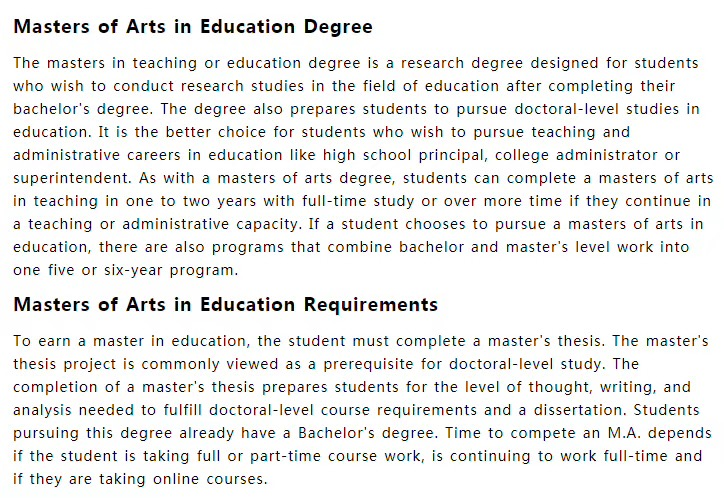Click the "Masters of Arts in Education Degree" heading

(x=193, y=27)
